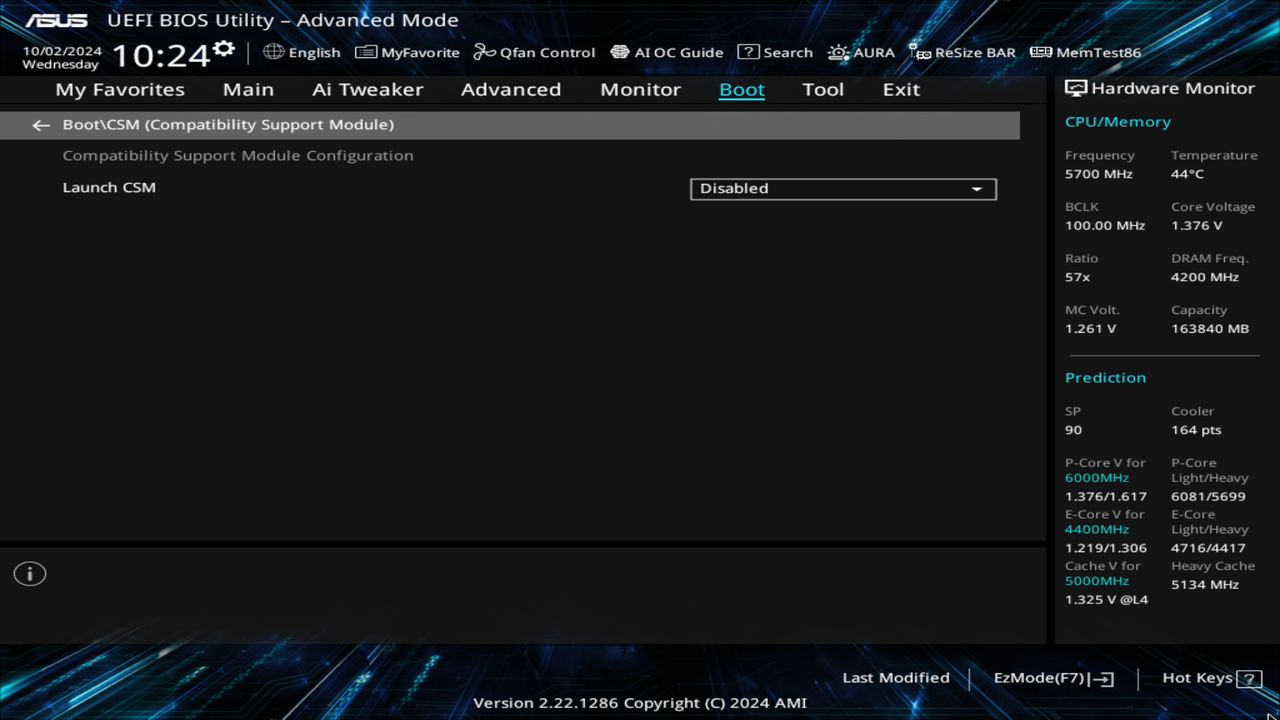This screenshot has width=1280, height=720.
Task: Switch to EzMode via the F7 button
Action: pyautogui.click(x=1051, y=678)
